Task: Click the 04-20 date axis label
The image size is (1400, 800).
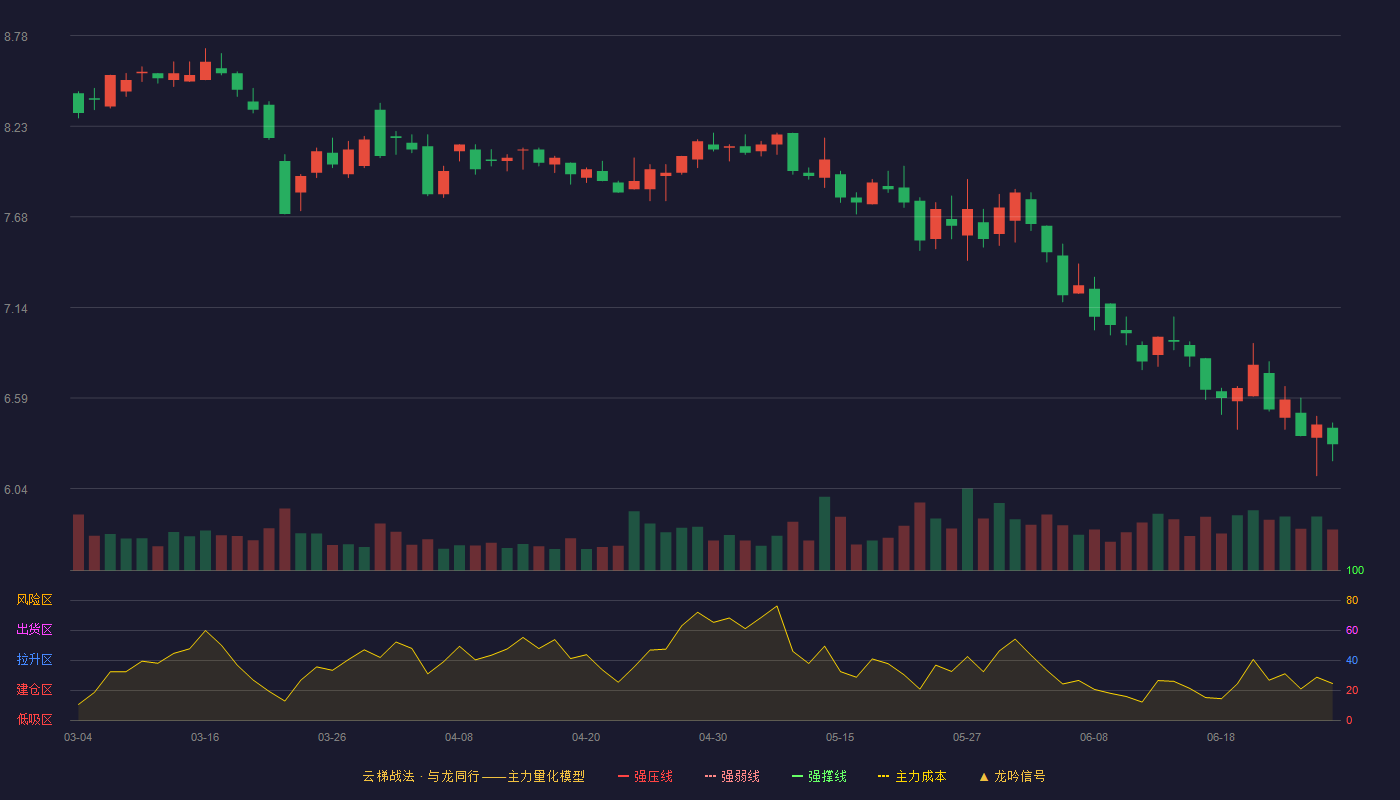Action: coord(586,737)
